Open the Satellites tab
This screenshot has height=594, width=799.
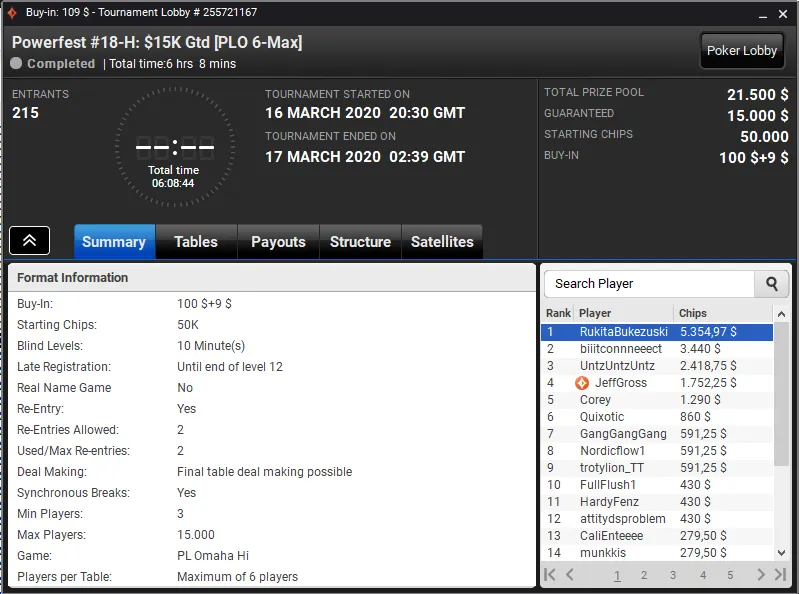pos(442,242)
